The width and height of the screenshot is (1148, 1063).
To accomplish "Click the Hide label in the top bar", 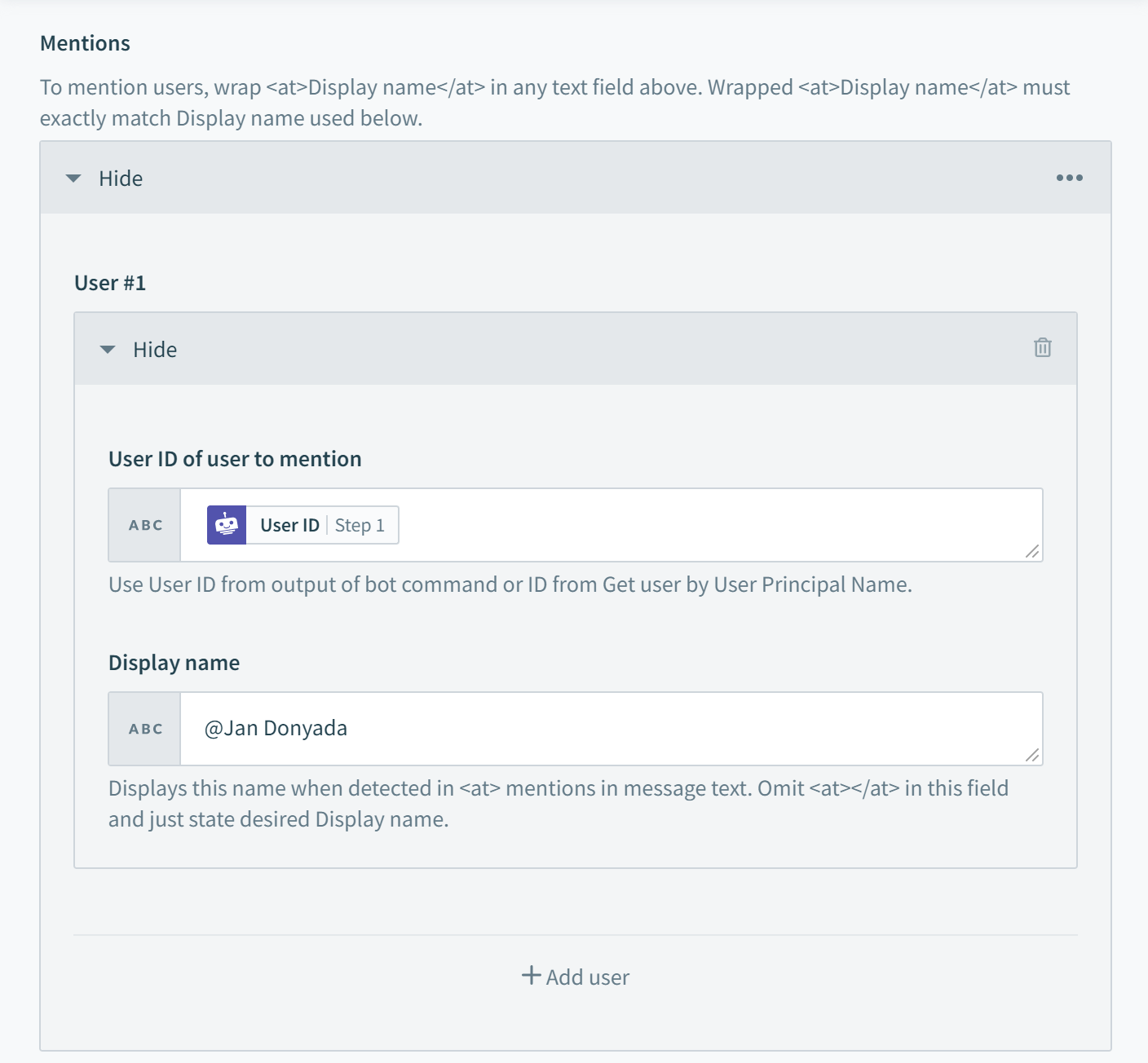I will (x=121, y=178).
